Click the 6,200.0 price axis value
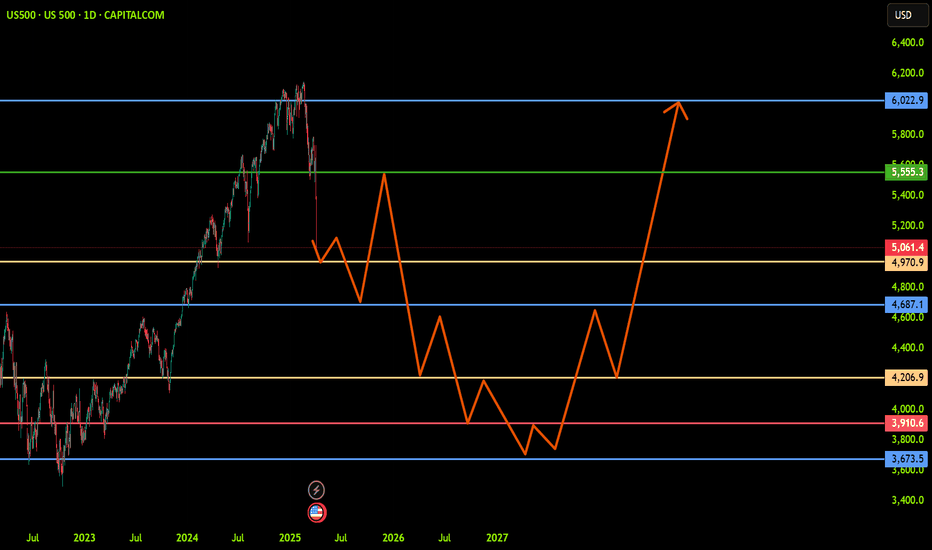The image size is (932, 550). point(908,73)
